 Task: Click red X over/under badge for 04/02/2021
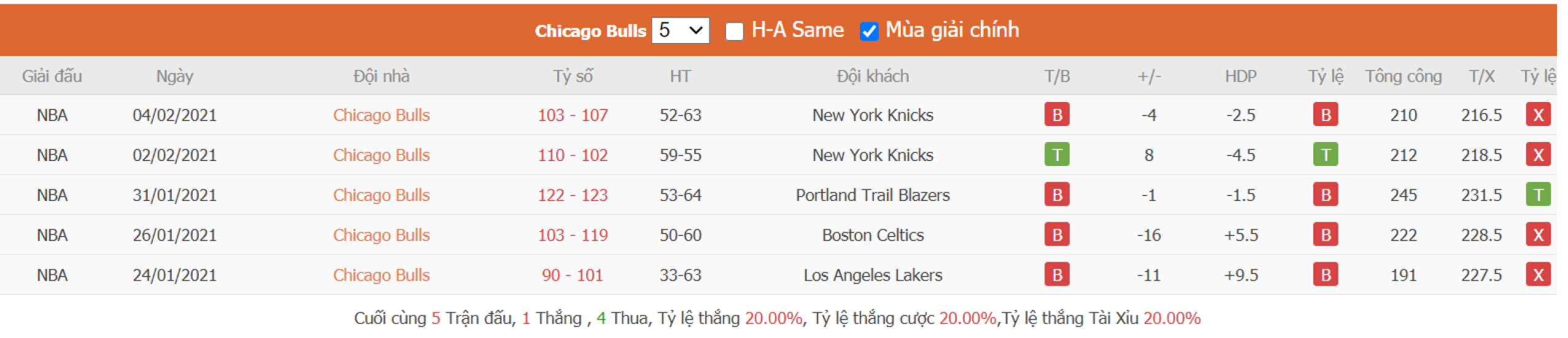tap(1537, 115)
